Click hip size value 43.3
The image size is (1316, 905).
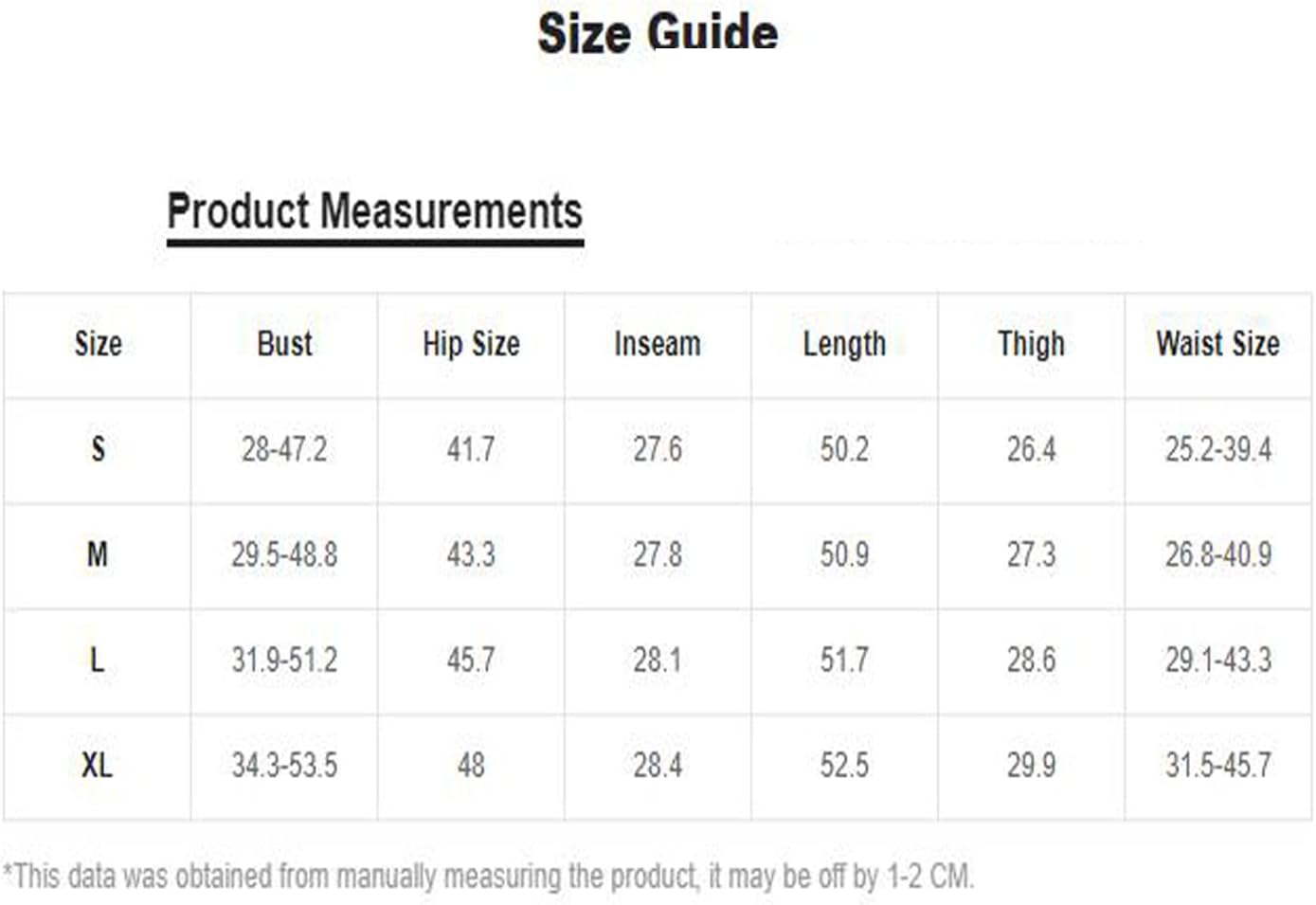(x=471, y=553)
